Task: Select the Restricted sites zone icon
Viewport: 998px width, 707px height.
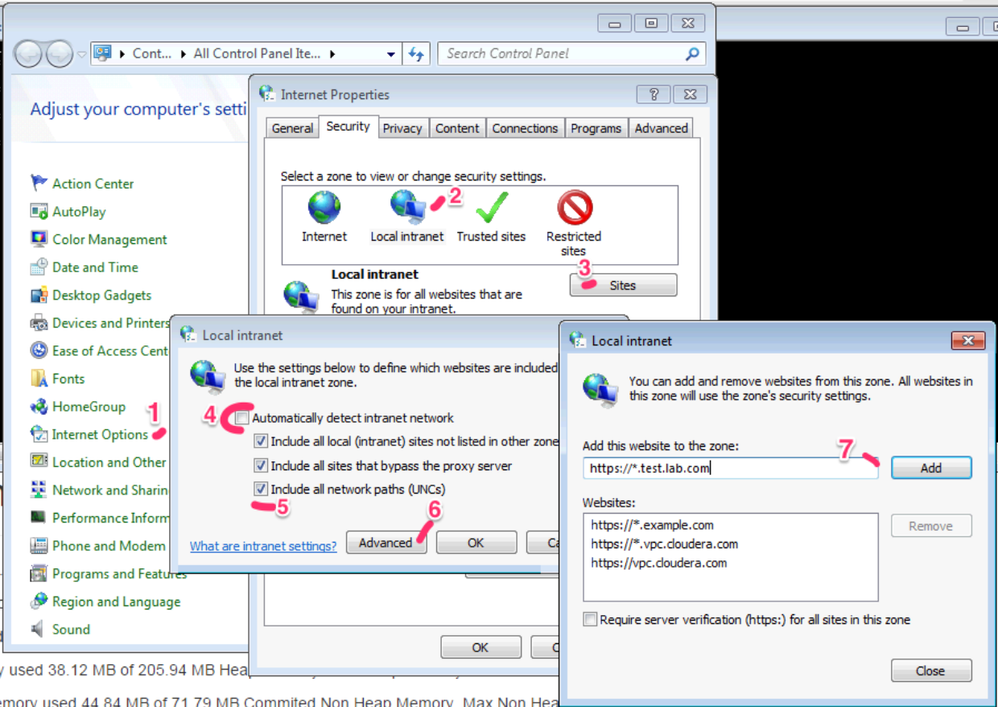Action: click(574, 207)
